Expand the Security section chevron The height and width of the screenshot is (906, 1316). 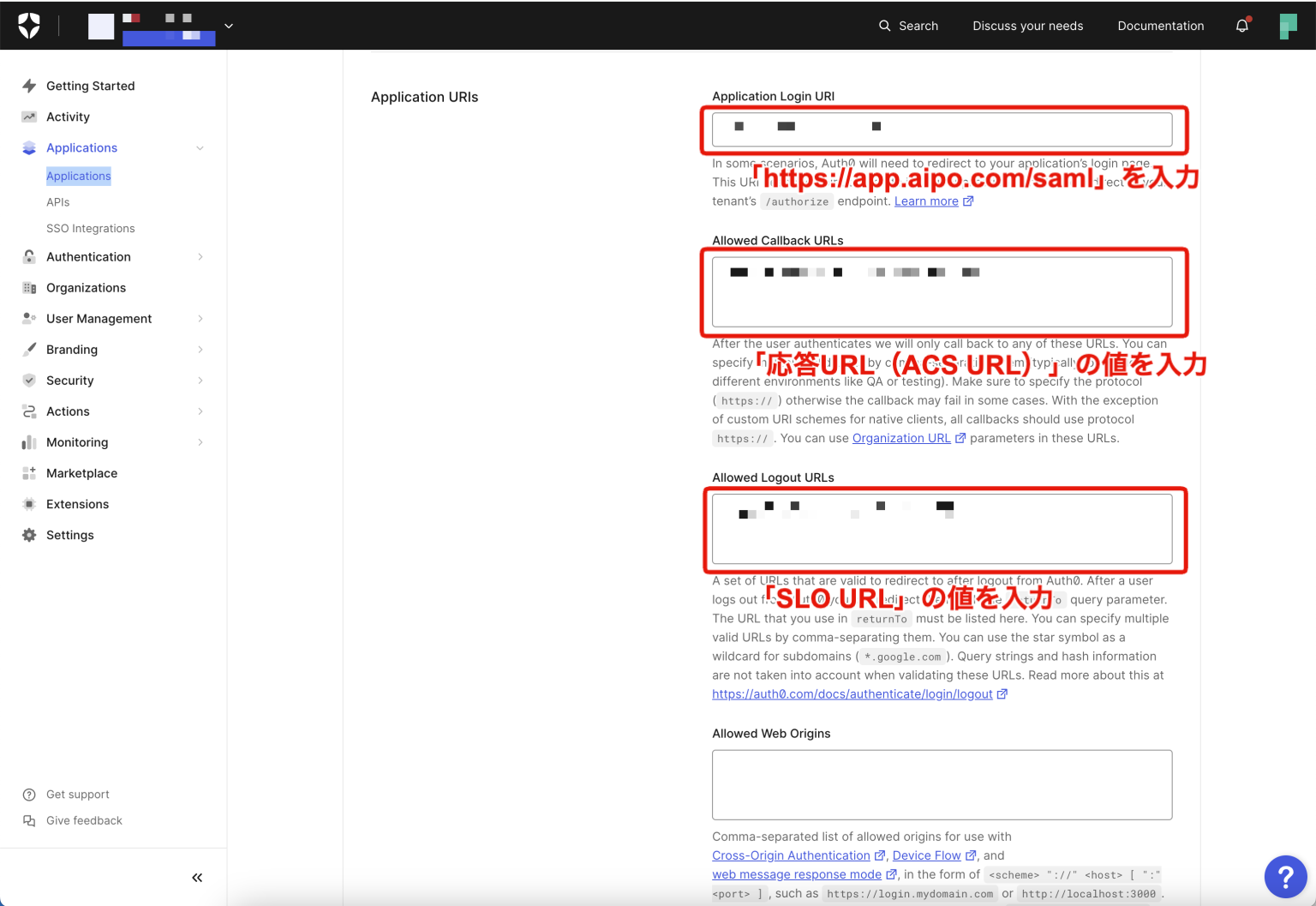[x=200, y=381]
